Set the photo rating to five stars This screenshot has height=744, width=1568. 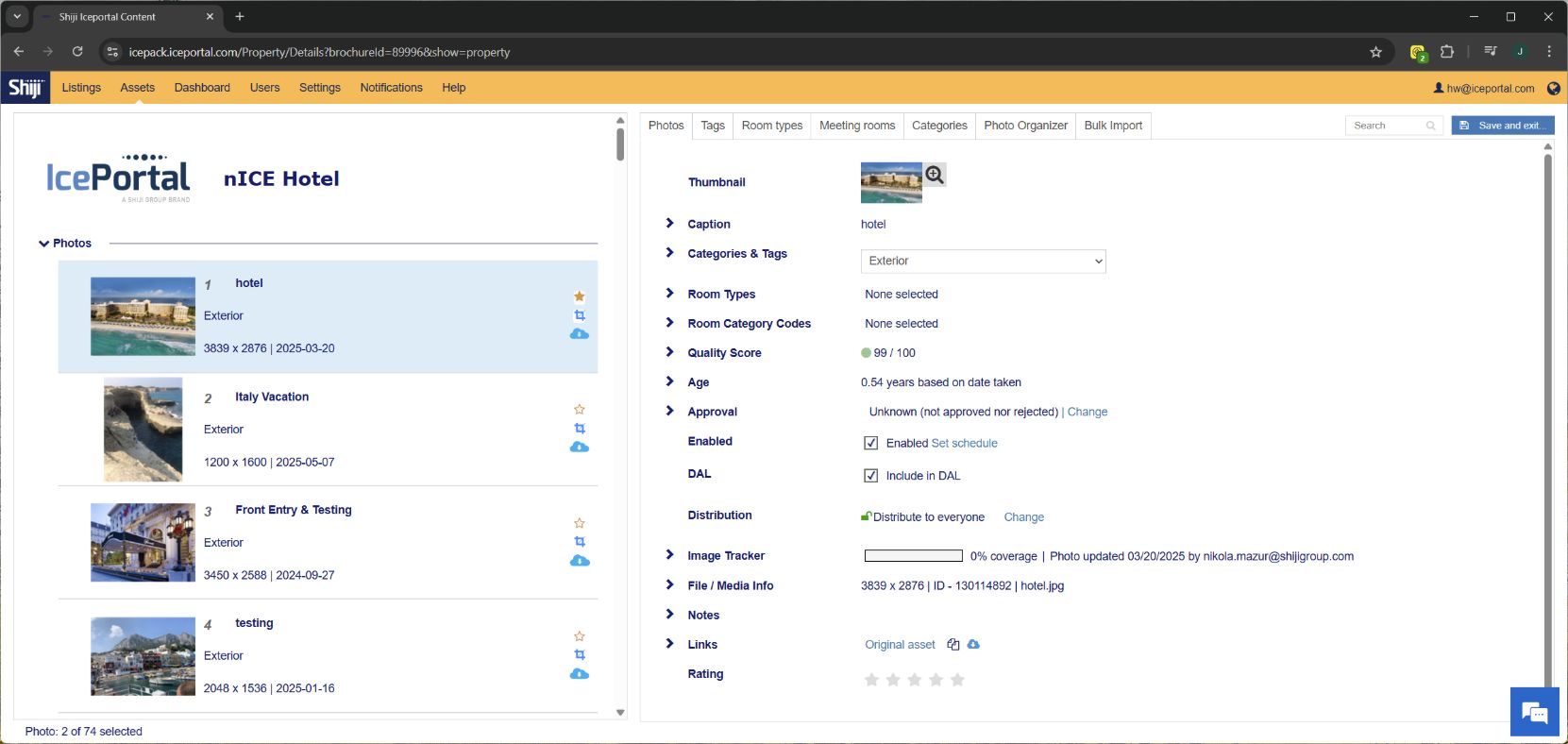tap(957, 680)
